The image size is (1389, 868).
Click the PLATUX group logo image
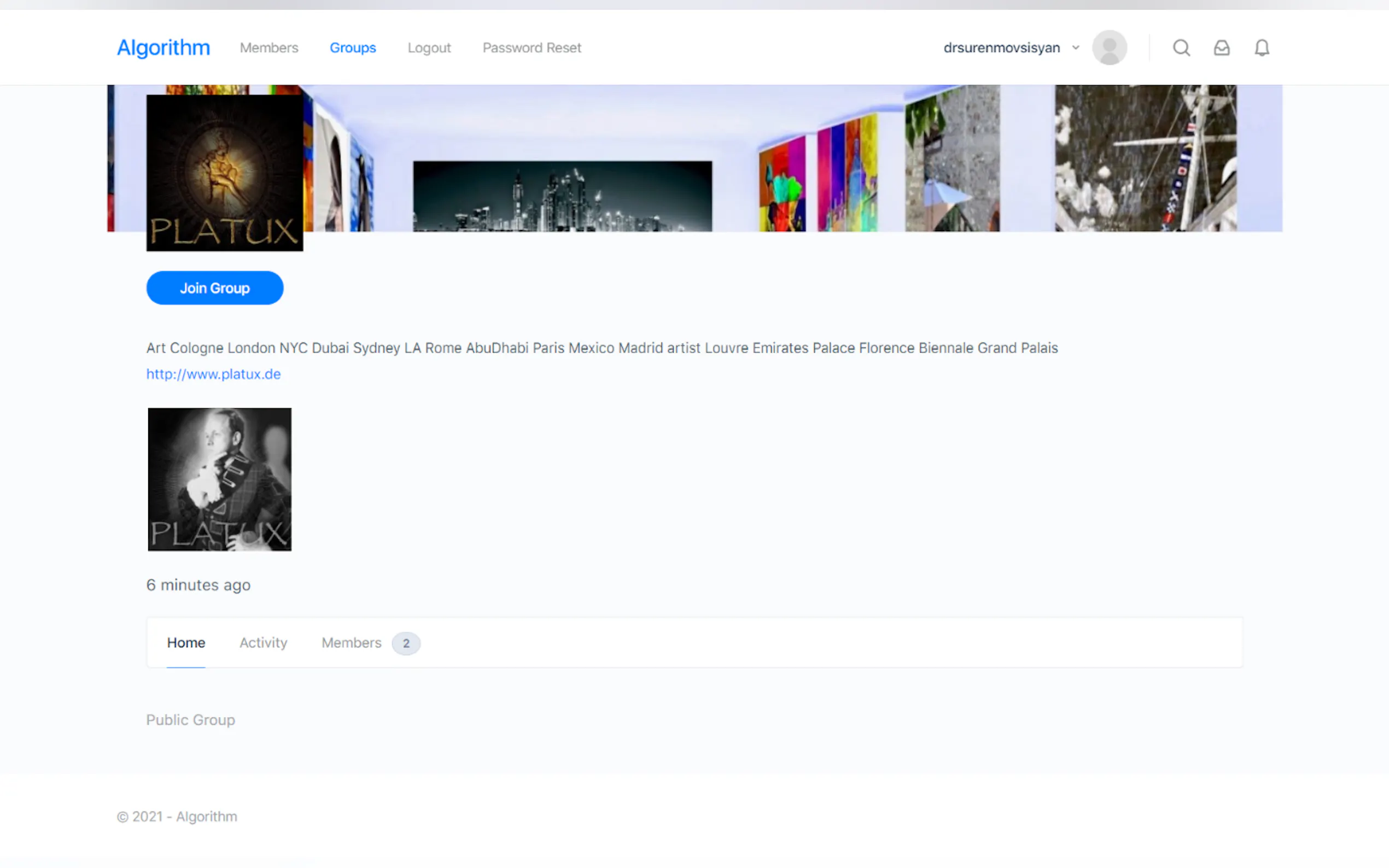pyautogui.click(x=225, y=173)
